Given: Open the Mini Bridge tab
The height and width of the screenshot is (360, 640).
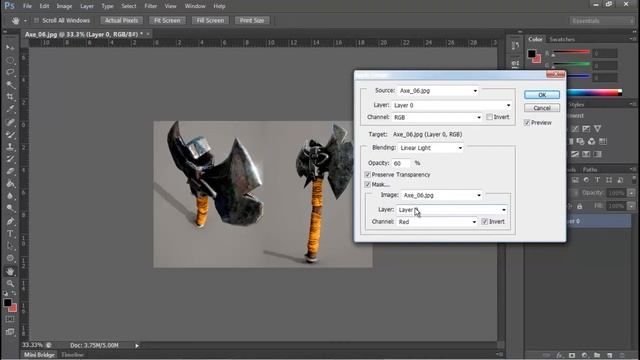Looking at the screenshot, I should point(39,355).
